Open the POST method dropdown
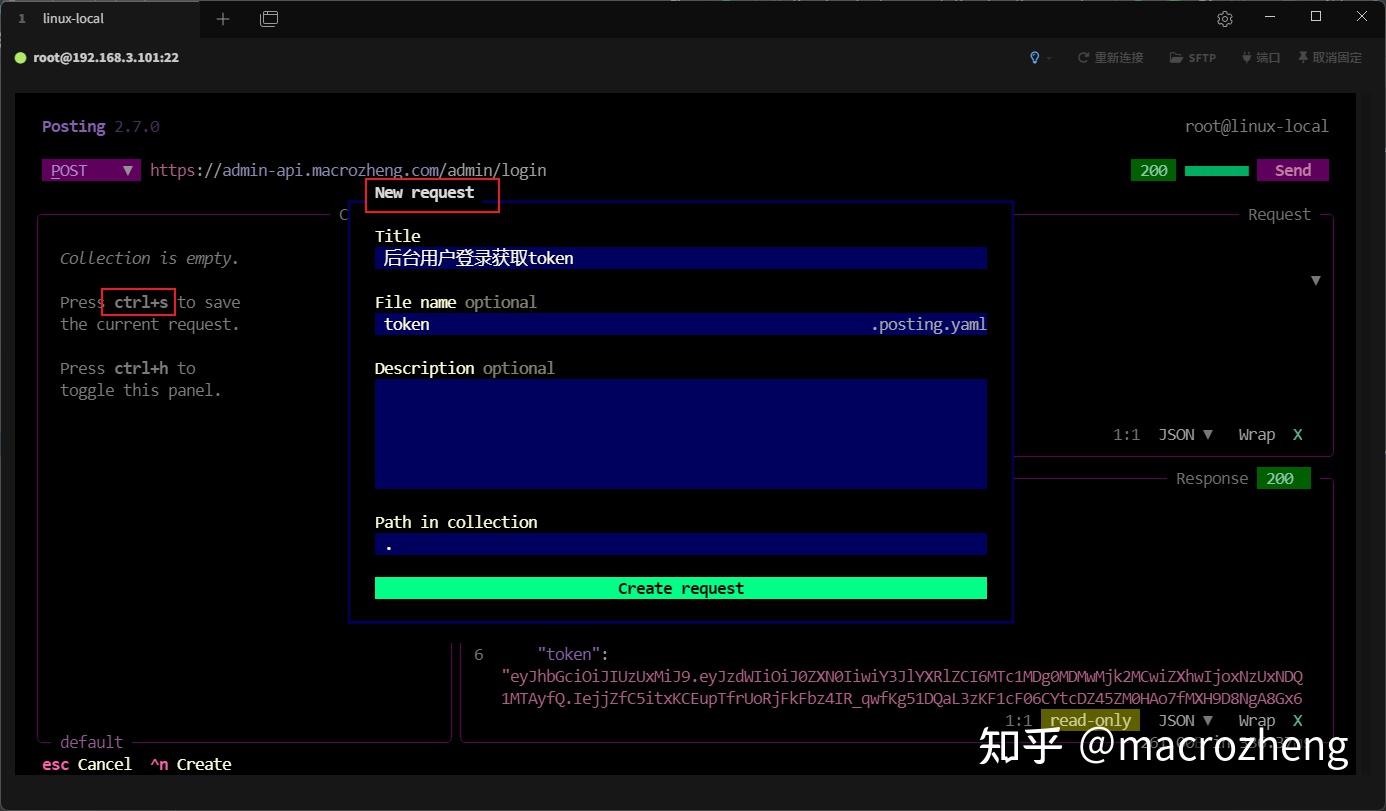The width and height of the screenshot is (1386, 811). pyautogui.click(x=90, y=170)
